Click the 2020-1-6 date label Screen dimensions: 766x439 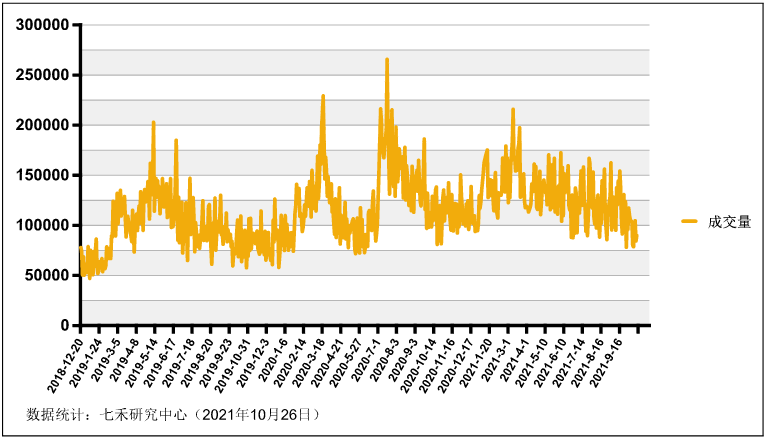coord(274,359)
